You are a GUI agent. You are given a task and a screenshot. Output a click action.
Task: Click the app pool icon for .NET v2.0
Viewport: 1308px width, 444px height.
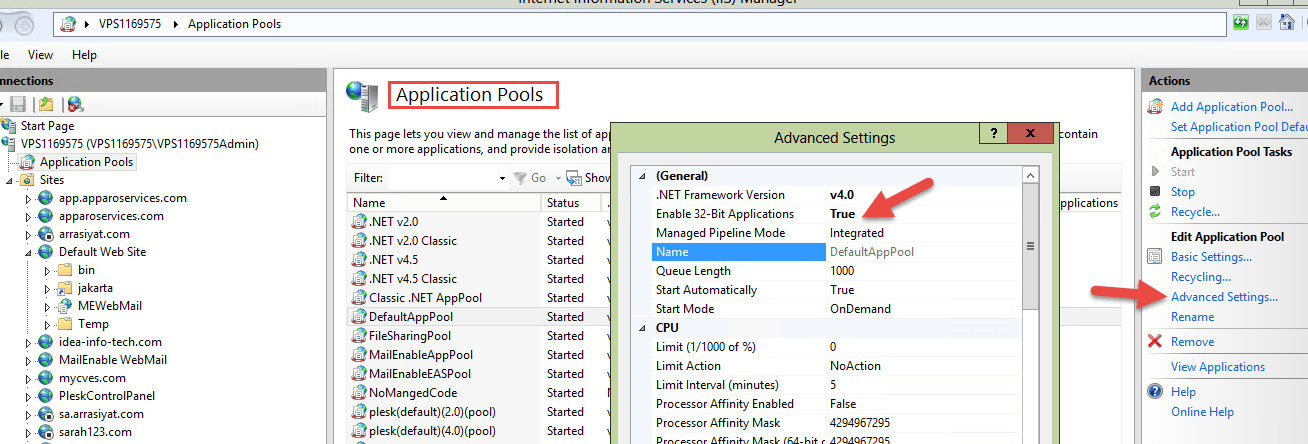coord(359,221)
